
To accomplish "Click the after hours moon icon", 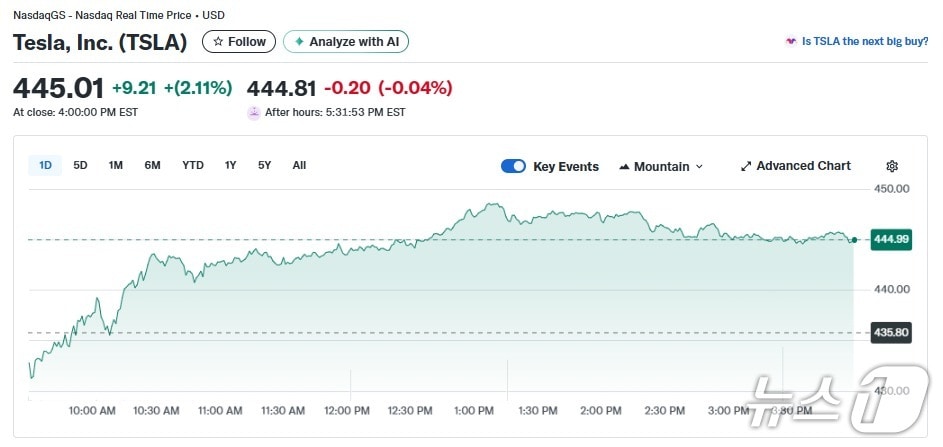I will pos(254,112).
